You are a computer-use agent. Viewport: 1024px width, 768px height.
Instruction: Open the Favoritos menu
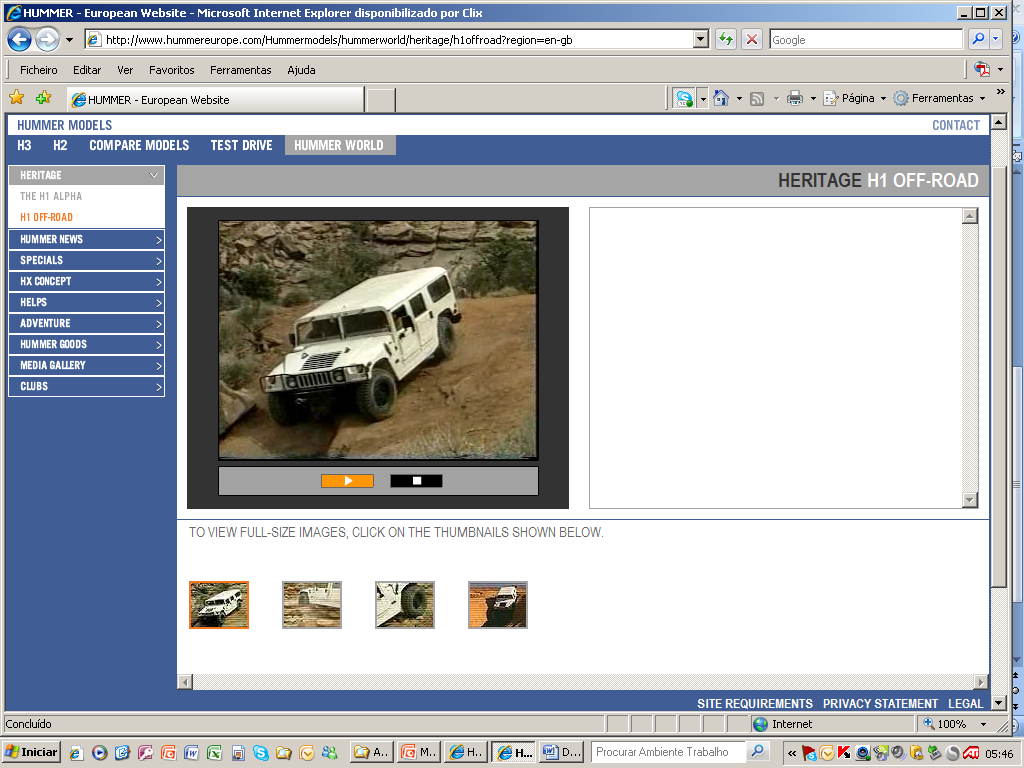tap(172, 70)
